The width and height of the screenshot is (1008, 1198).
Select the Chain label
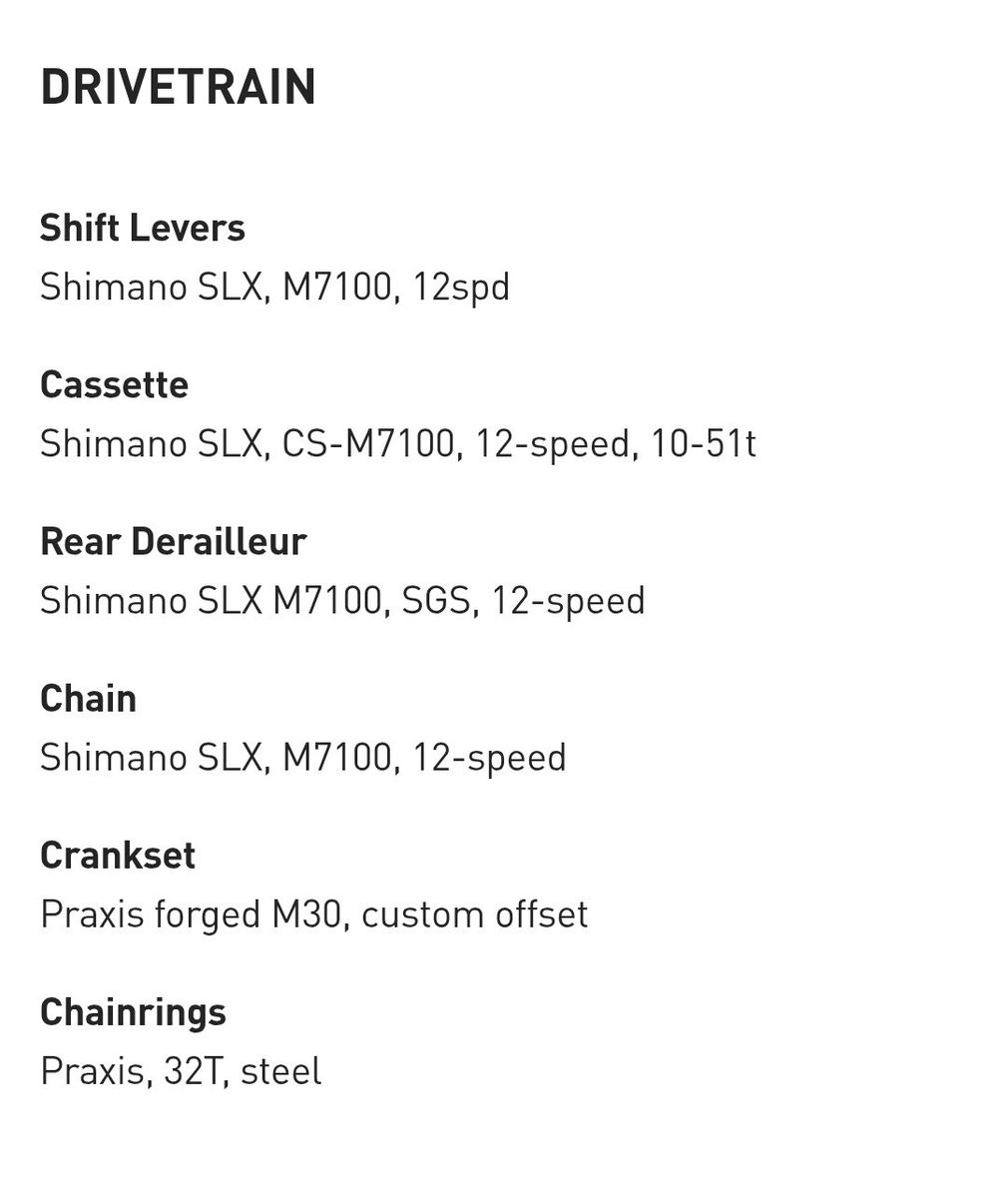[88, 699]
